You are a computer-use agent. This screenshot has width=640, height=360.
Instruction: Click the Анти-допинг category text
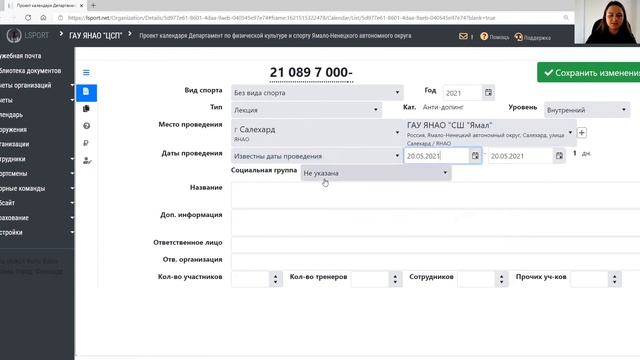click(443, 107)
